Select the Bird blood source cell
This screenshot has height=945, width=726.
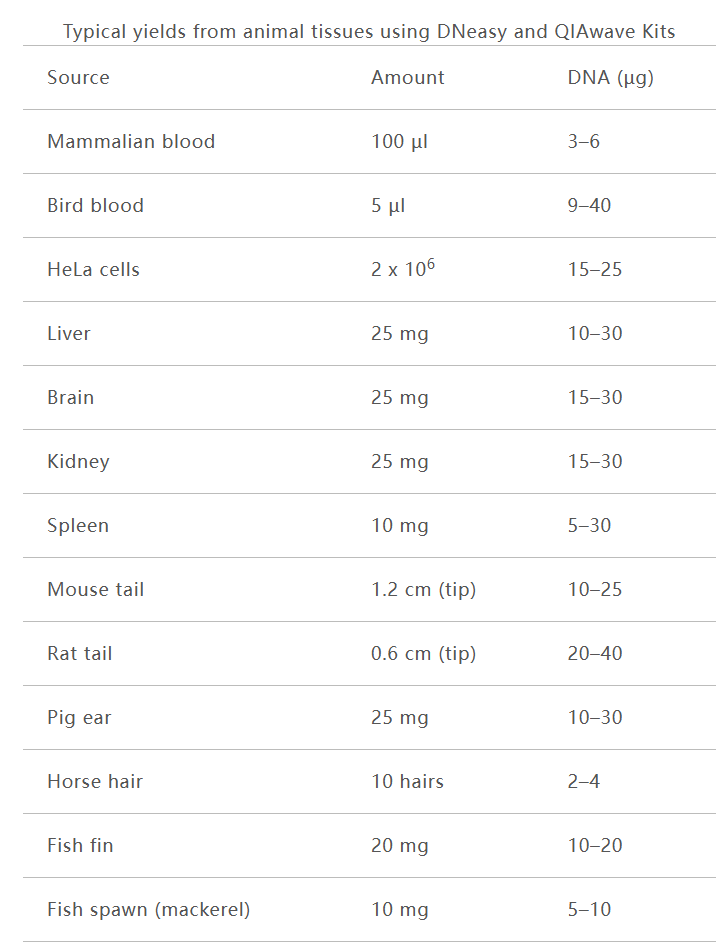pyautogui.click(x=95, y=206)
